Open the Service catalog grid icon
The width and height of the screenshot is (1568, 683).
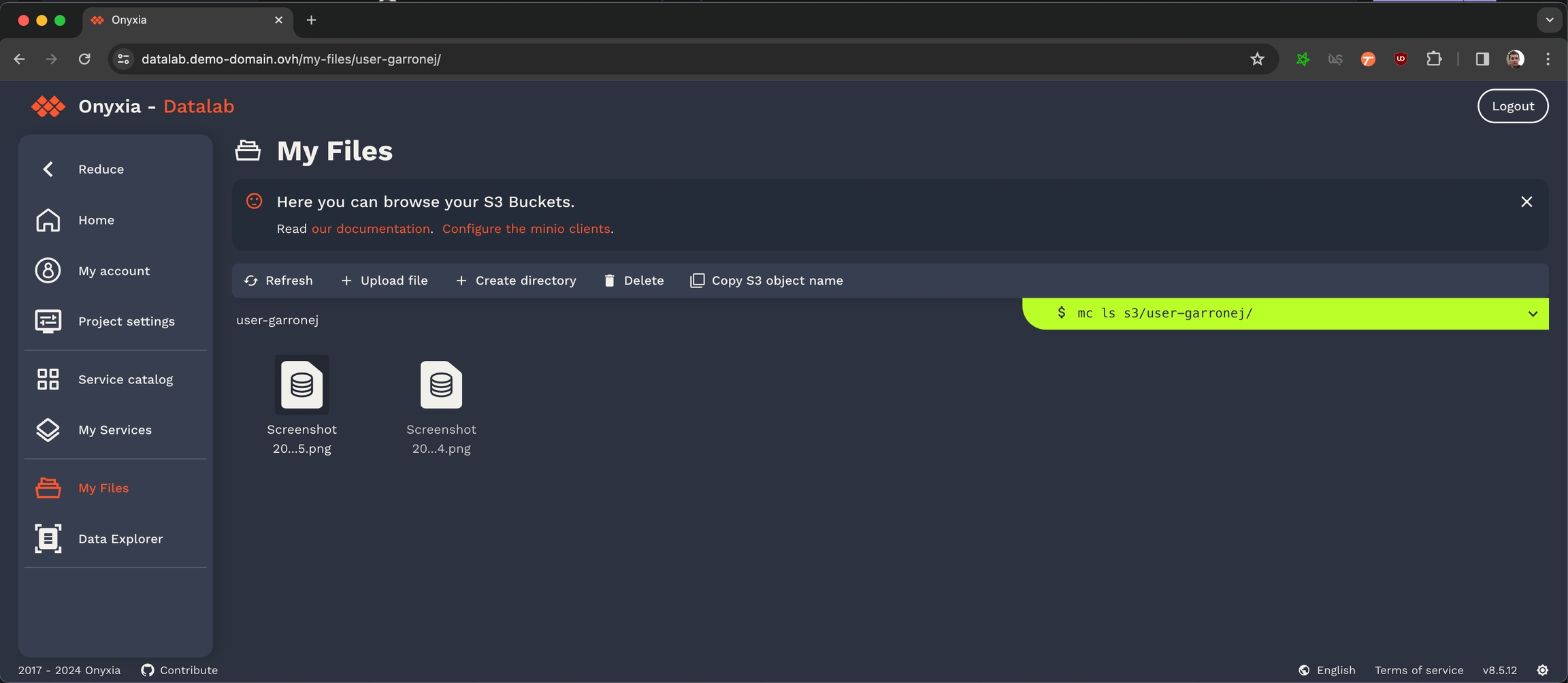tap(48, 379)
